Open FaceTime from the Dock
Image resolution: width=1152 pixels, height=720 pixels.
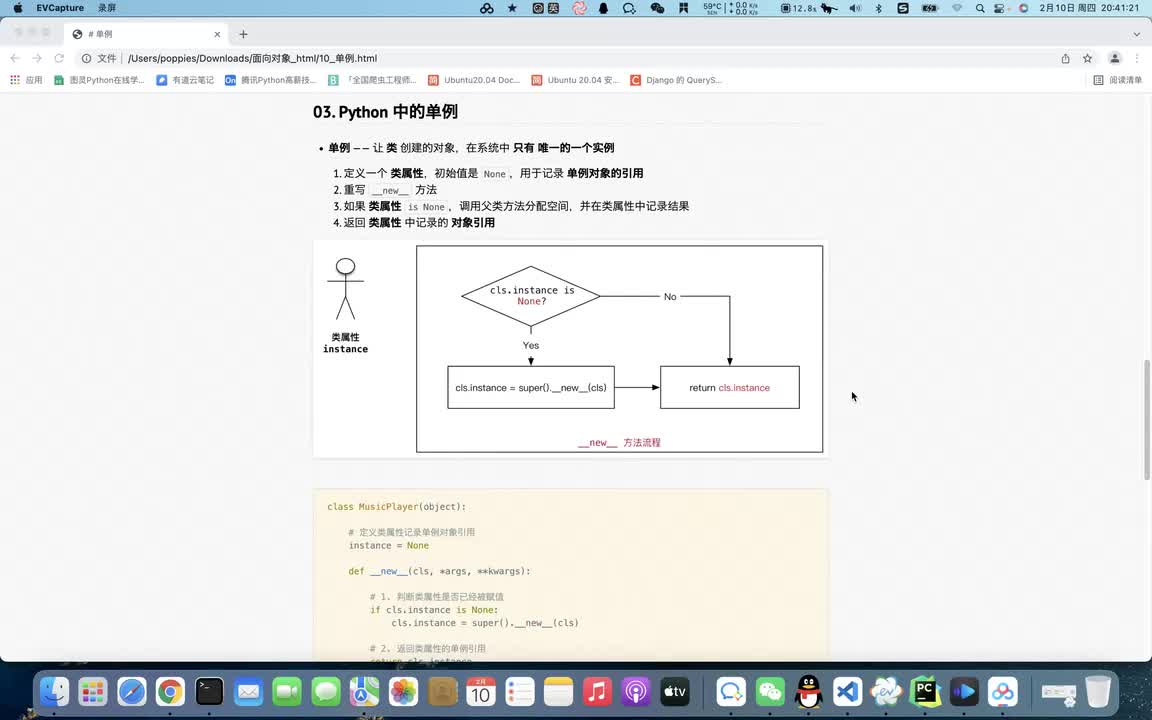point(287,691)
